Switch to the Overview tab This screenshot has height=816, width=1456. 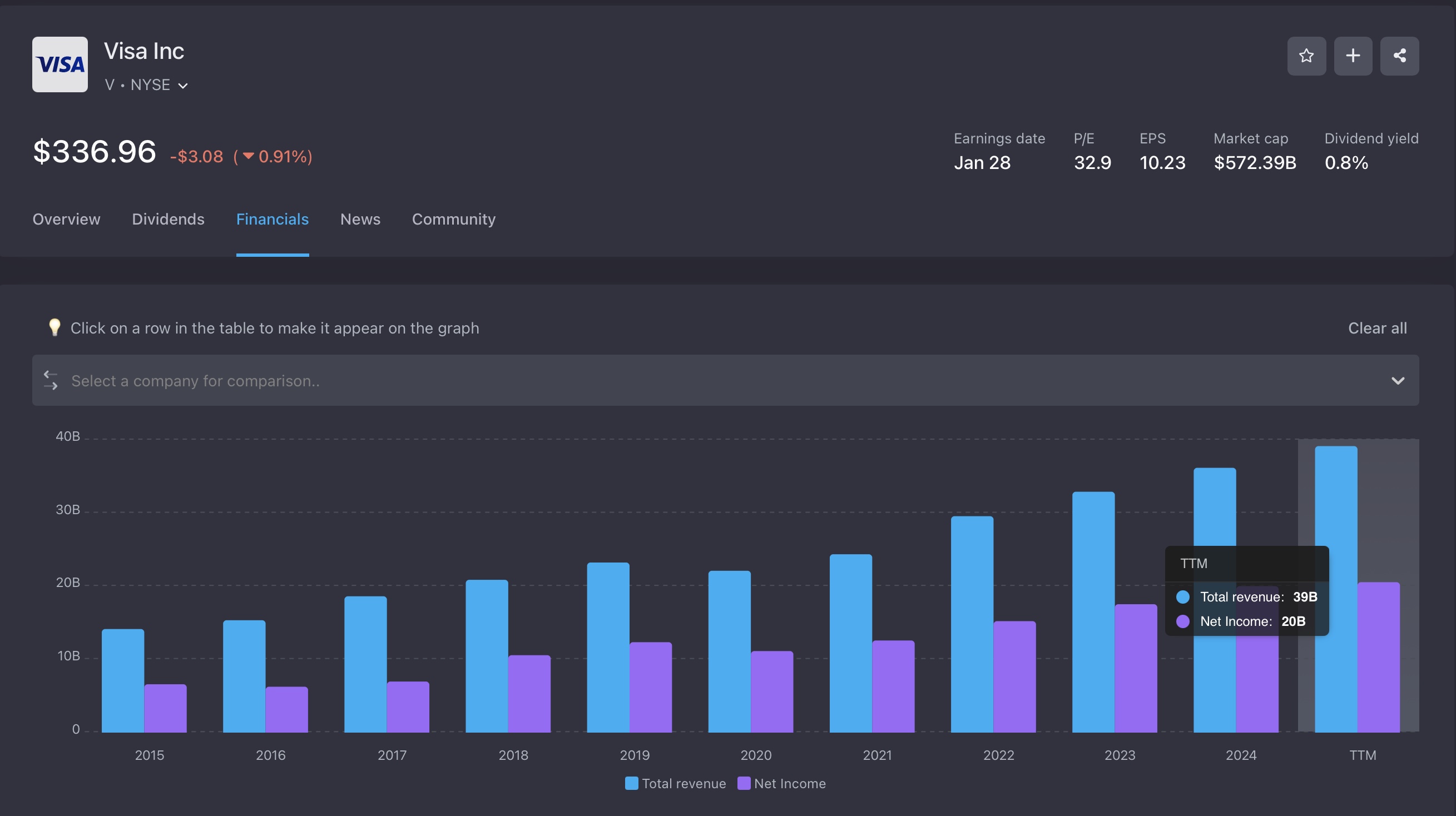pos(66,219)
